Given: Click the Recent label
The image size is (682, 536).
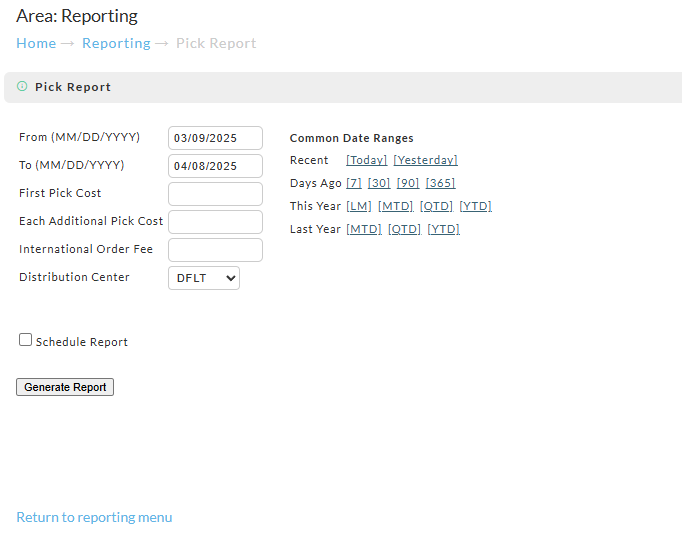Looking at the screenshot, I should 309,160.
